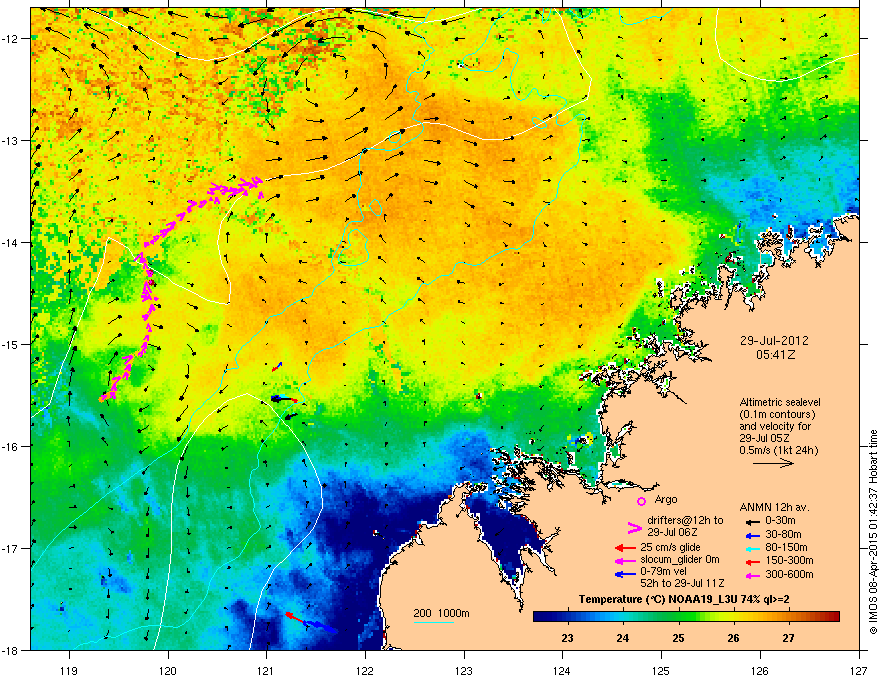Click the magenta drifters chevron legend symbol
880x680 pixels.
(x=634, y=527)
